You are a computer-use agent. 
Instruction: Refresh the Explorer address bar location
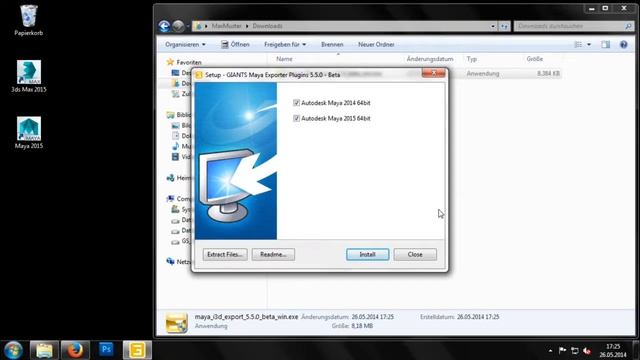[504, 26]
